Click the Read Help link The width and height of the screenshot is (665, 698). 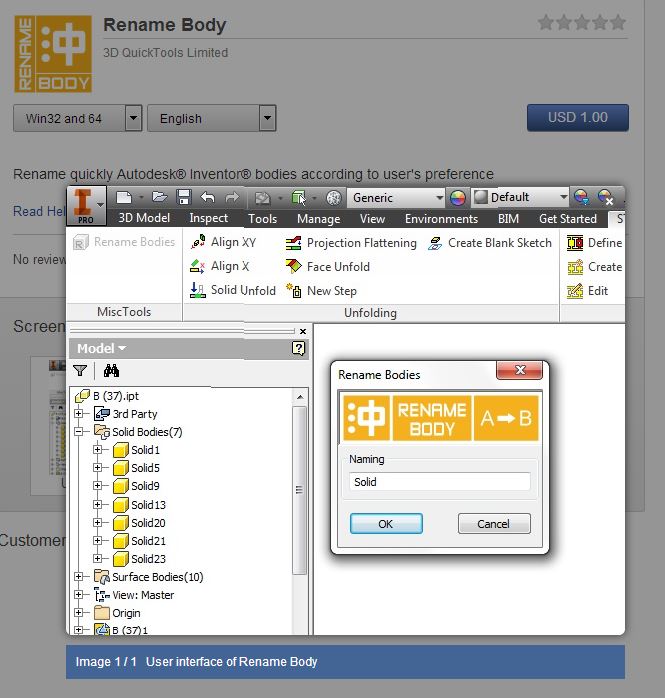[39, 211]
